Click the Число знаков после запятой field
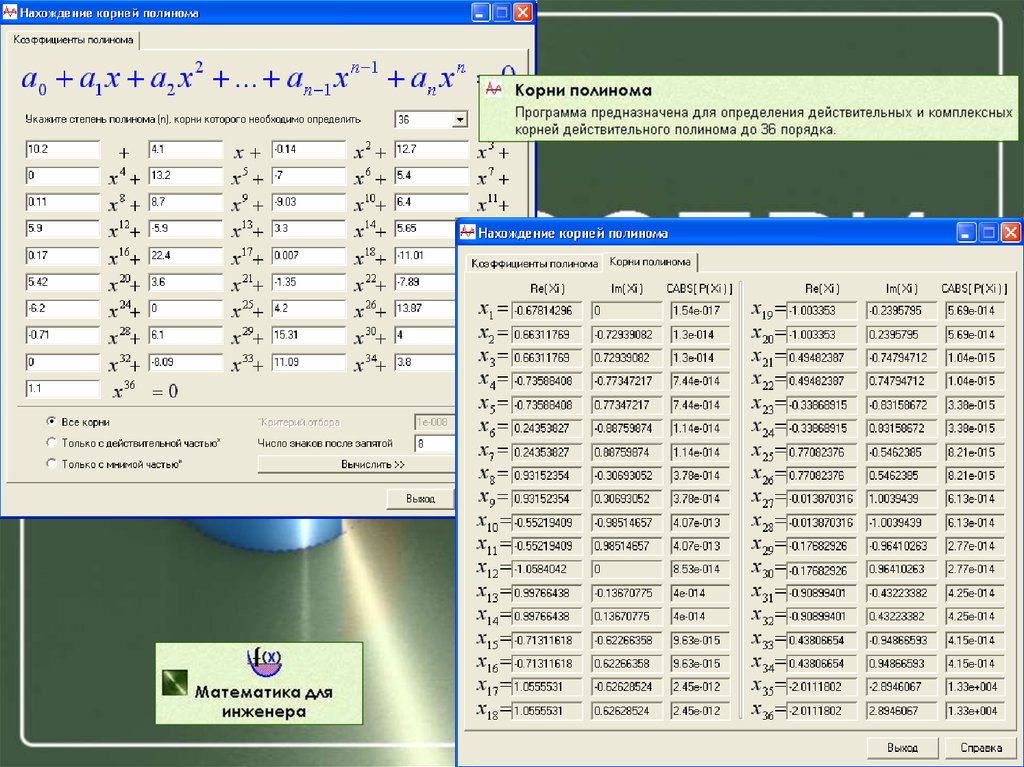This screenshot has width=1024, height=767. click(x=434, y=443)
